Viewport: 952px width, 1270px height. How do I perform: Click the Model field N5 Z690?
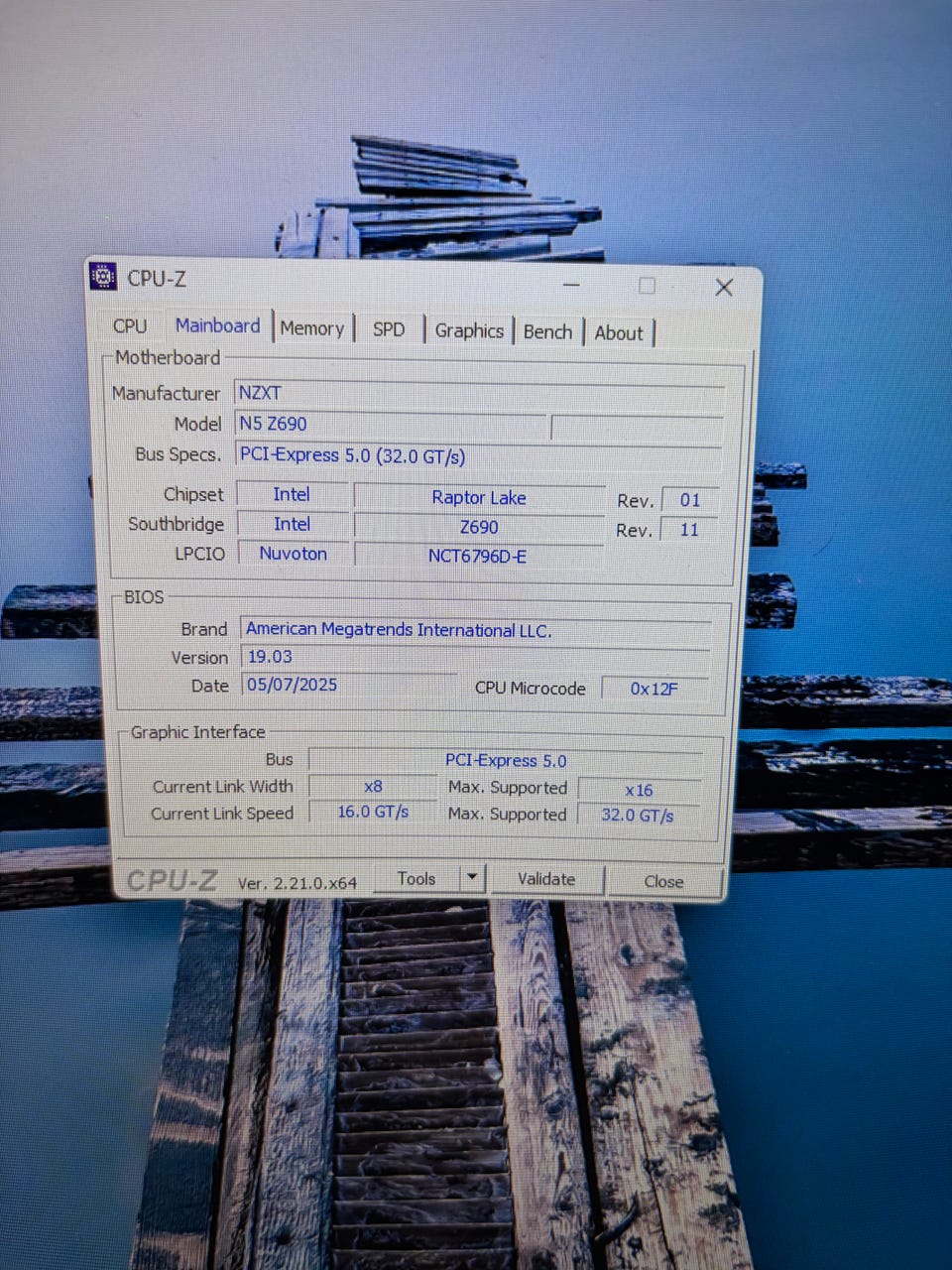click(390, 424)
